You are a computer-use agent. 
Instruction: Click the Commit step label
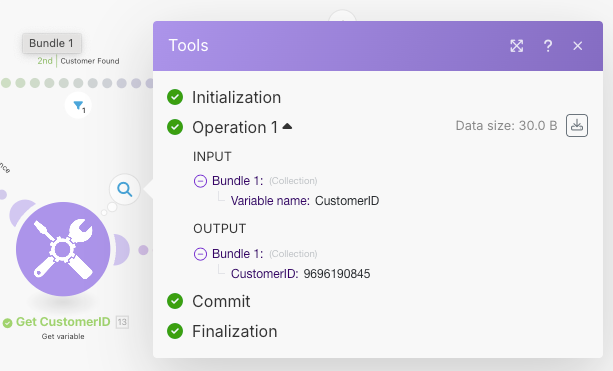(x=221, y=301)
